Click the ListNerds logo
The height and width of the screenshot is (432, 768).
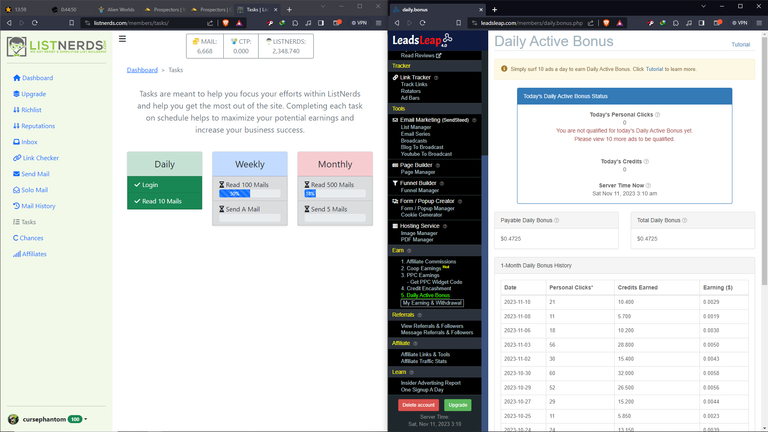(56, 47)
